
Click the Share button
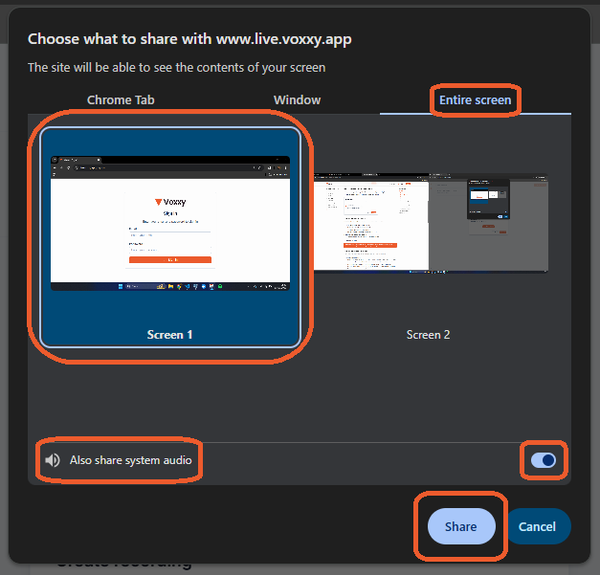point(461,526)
